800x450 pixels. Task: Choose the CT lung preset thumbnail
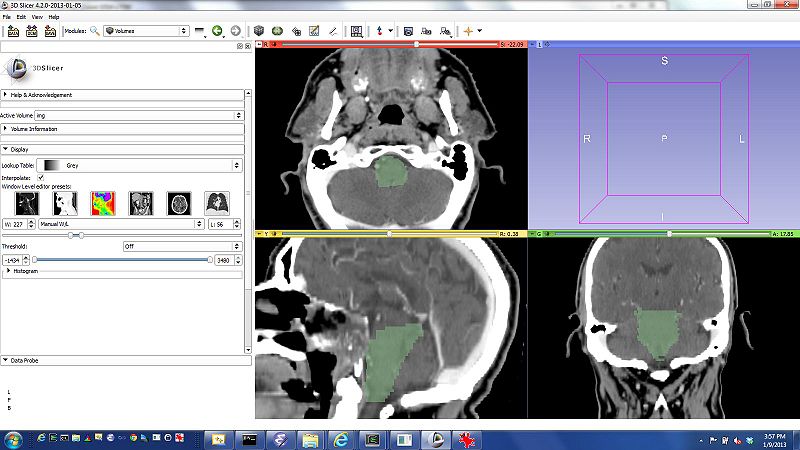(217, 203)
